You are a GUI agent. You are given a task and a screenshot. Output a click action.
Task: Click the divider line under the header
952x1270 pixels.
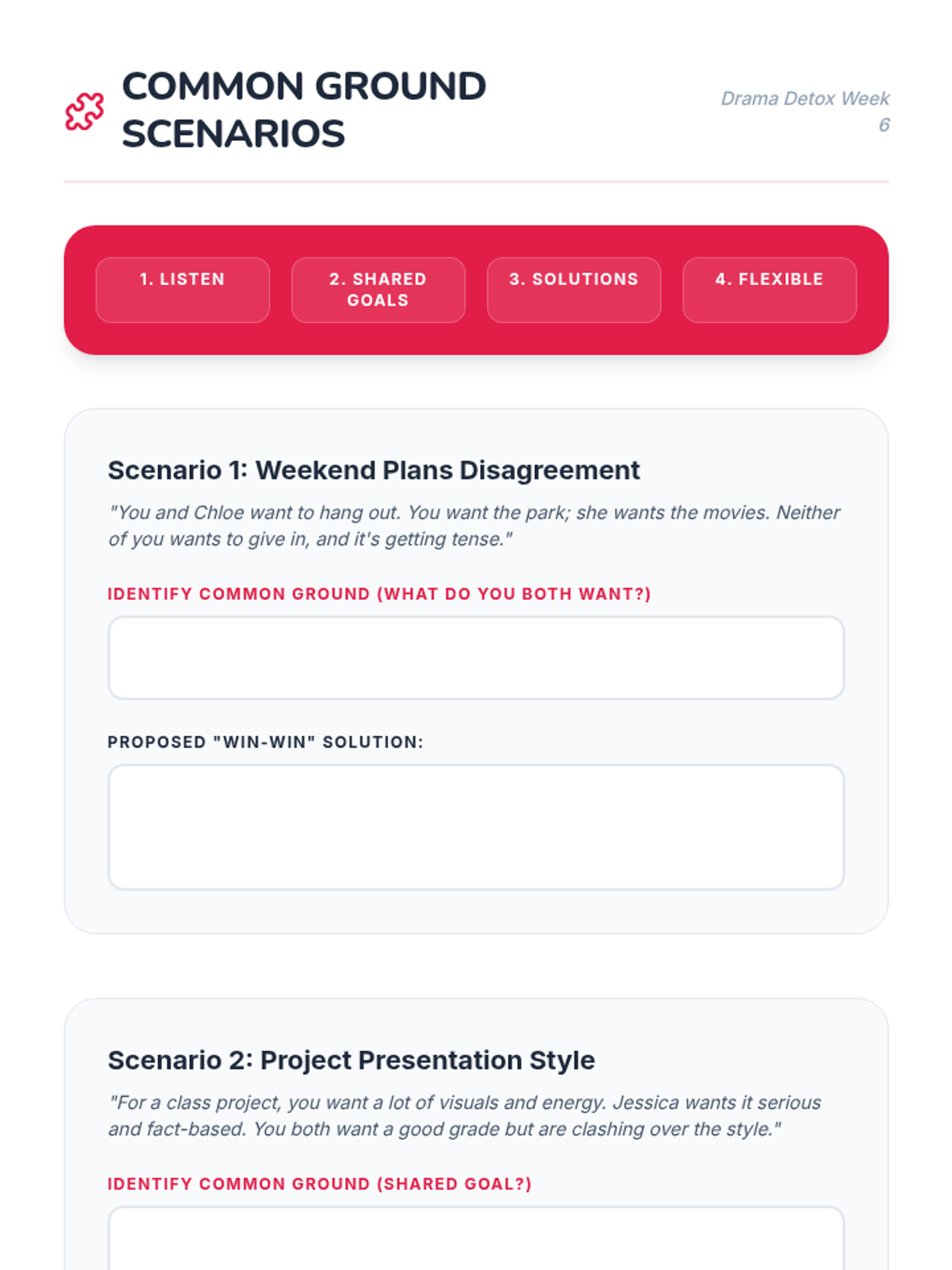click(x=476, y=182)
